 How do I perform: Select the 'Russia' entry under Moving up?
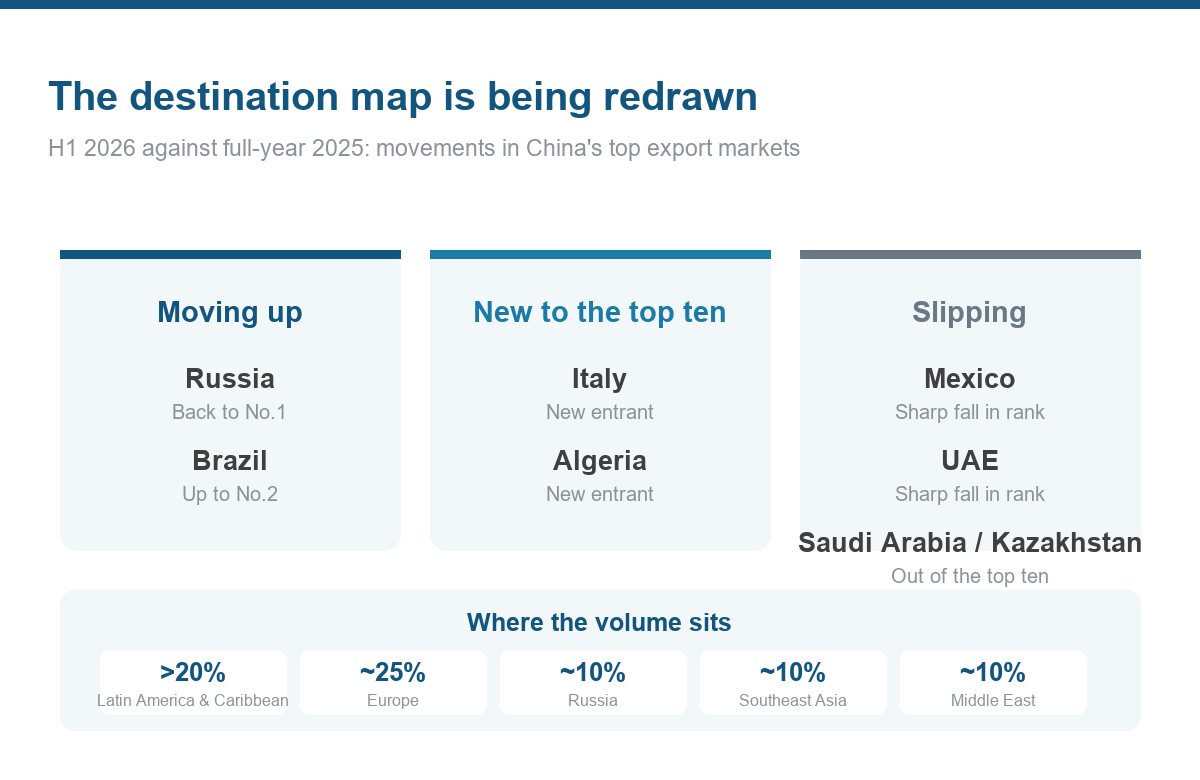[230, 379]
